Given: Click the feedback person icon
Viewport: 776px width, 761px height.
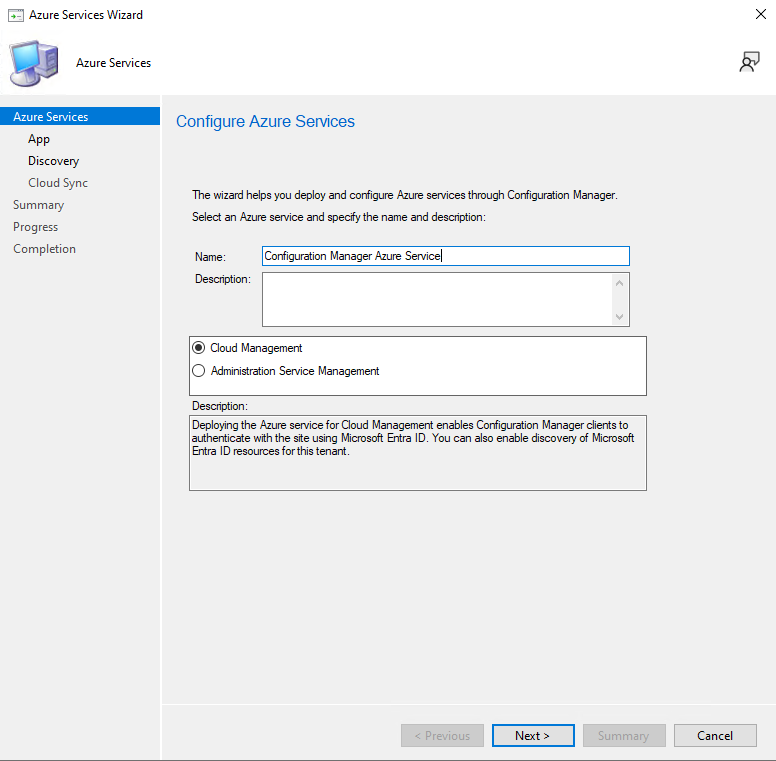Looking at the screenshot, I should [x=749, y=62].
